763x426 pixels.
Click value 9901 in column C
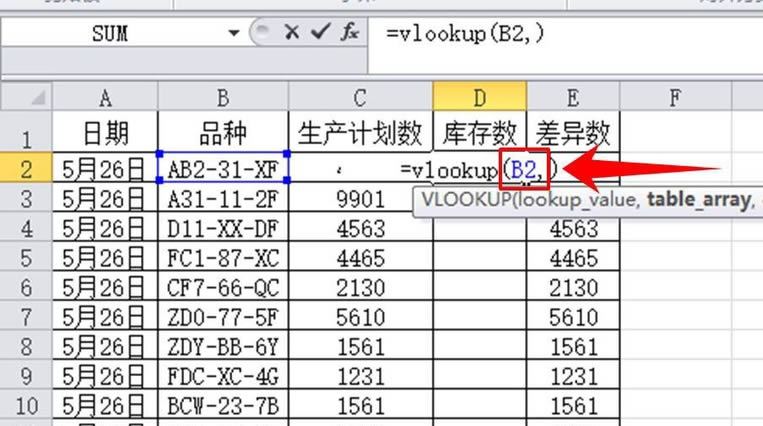coord(360,199)
